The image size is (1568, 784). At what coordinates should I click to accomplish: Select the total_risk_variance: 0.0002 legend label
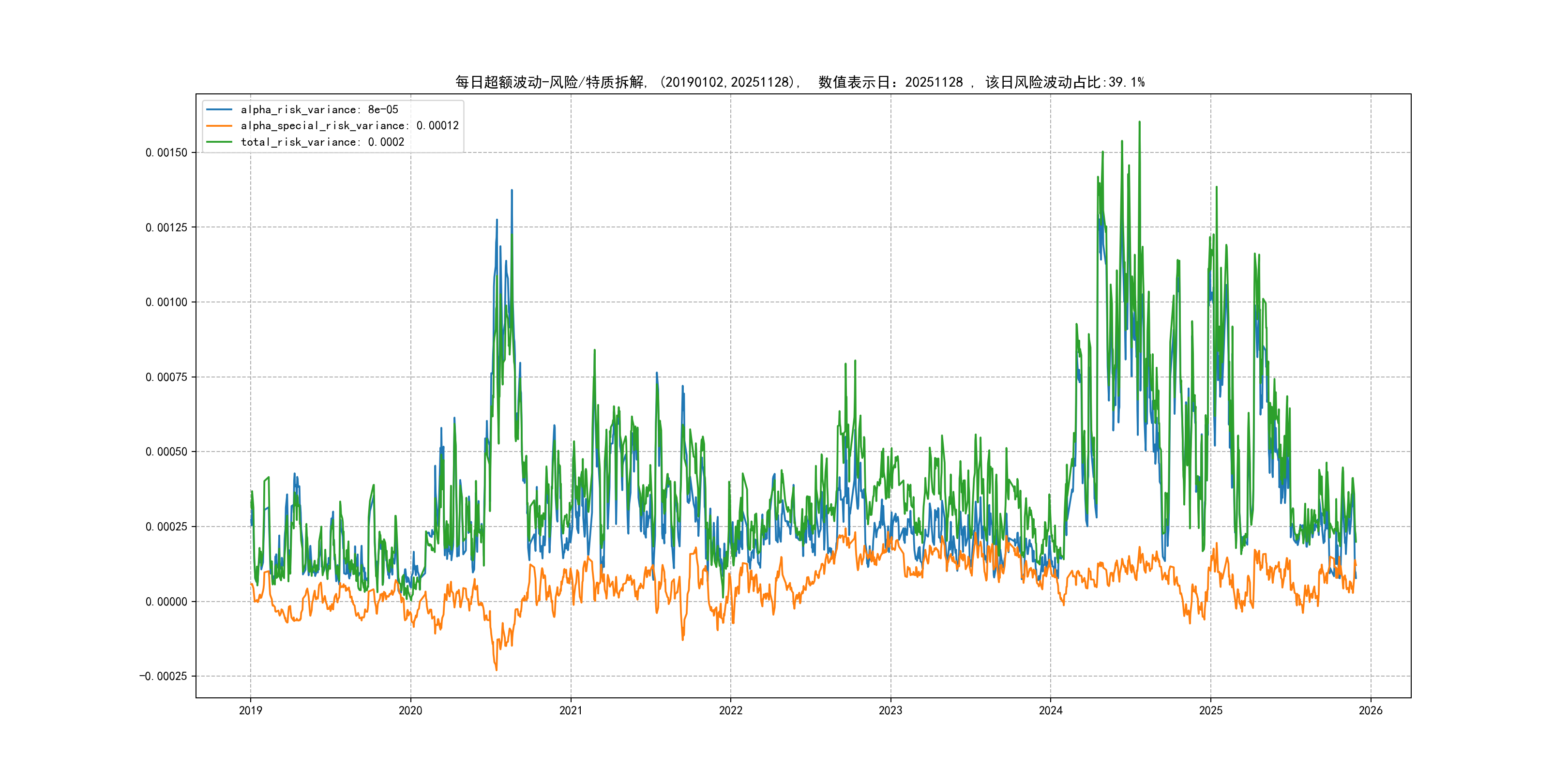(x=322, y=142)
